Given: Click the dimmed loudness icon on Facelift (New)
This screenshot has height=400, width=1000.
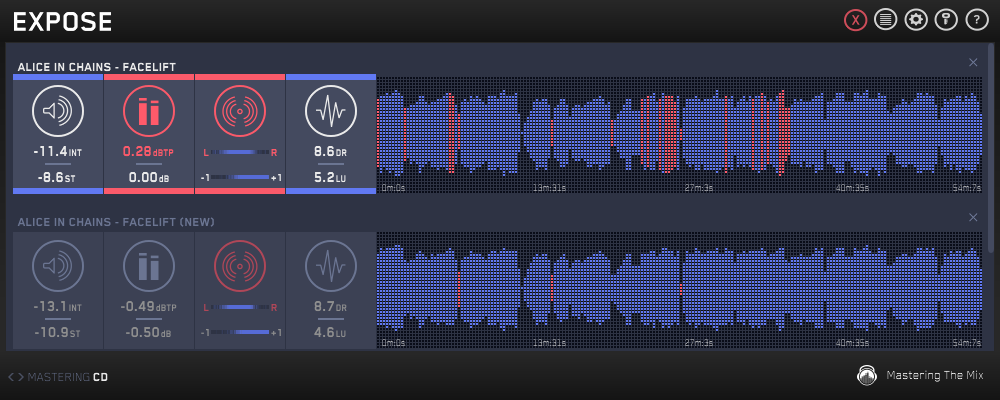Looking at the screenshot, I should 58,266.
